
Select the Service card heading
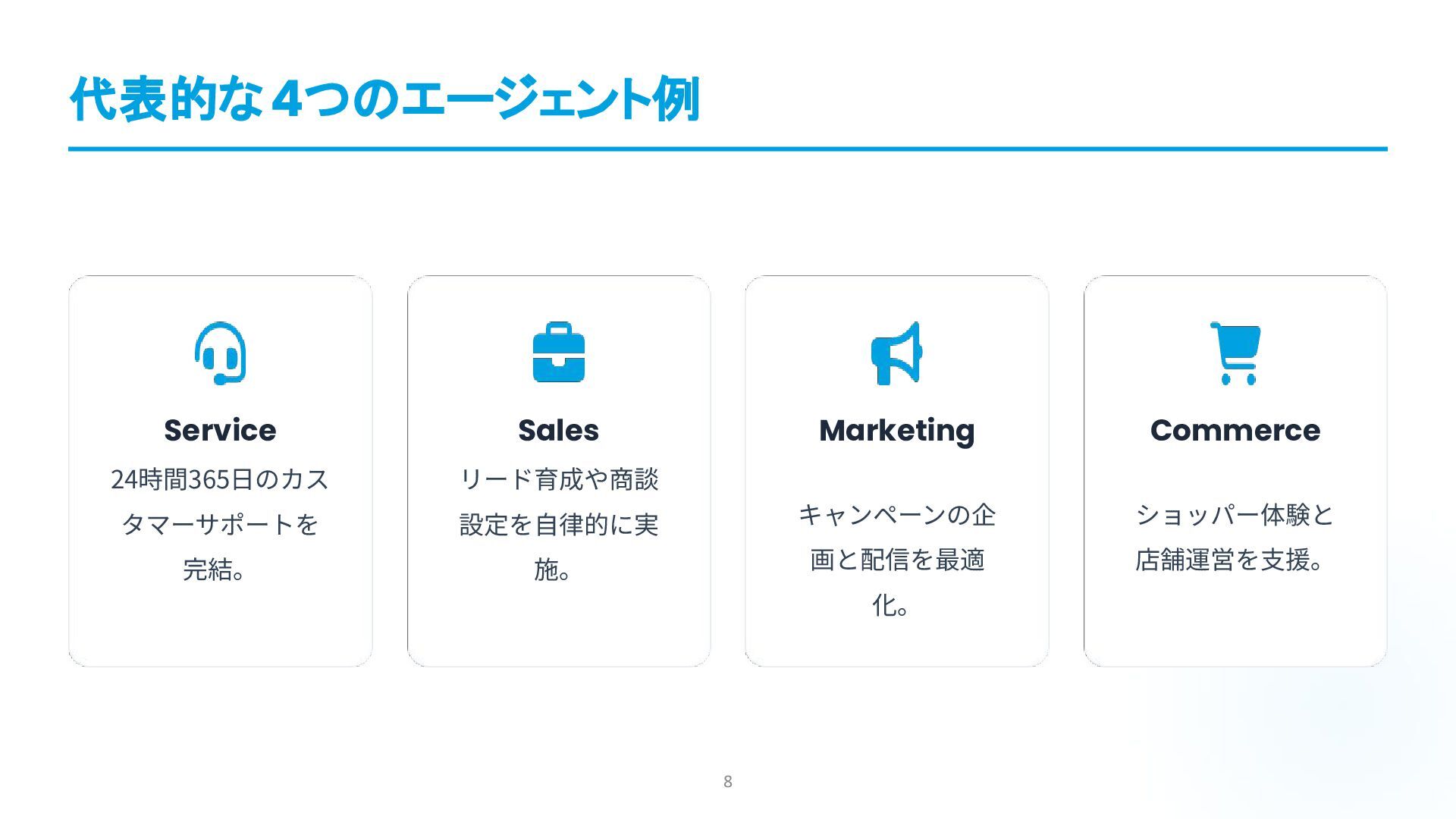click(220, 430)
